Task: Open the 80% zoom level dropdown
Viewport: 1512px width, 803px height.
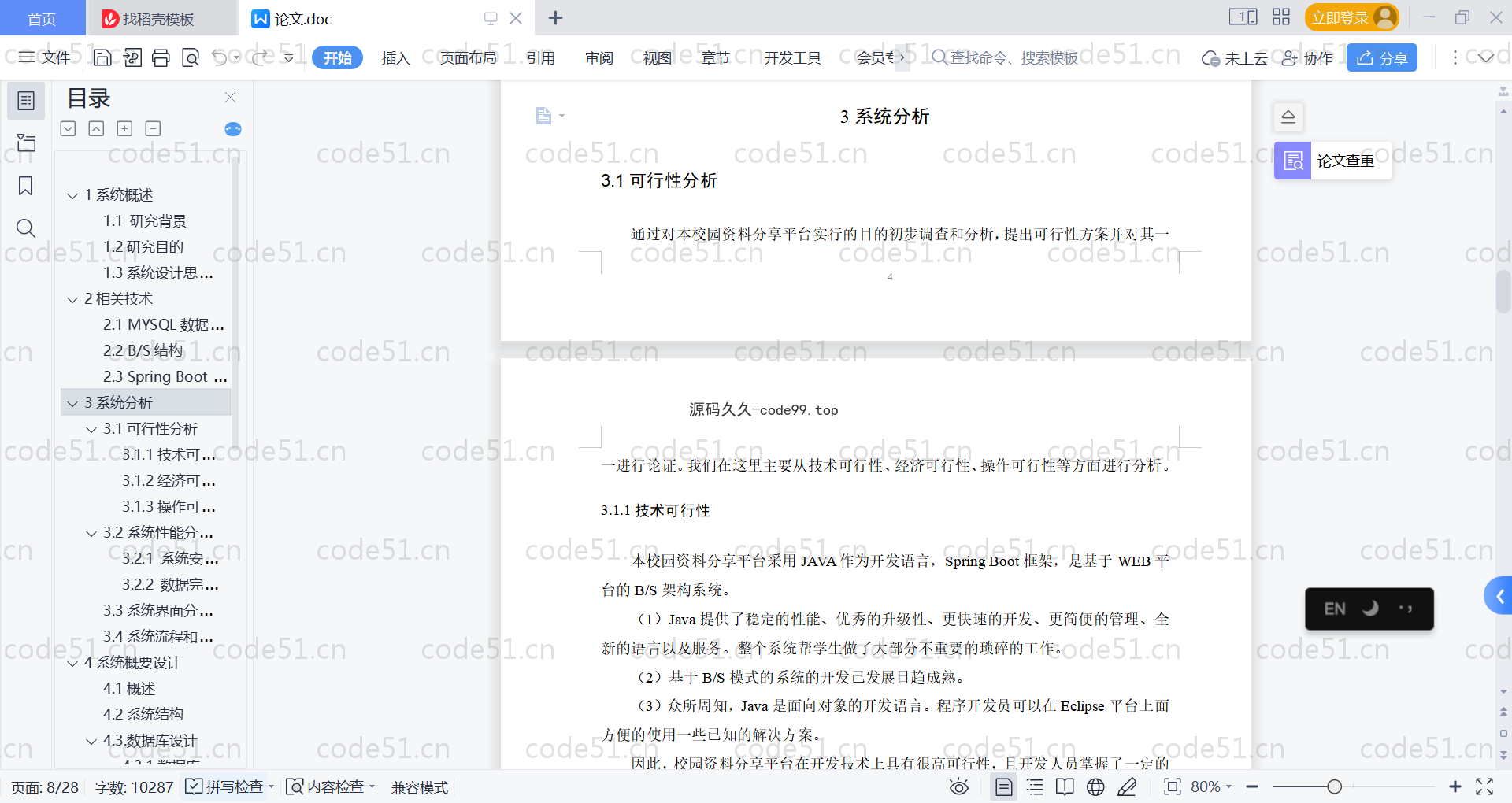Action: (1211, 786)
